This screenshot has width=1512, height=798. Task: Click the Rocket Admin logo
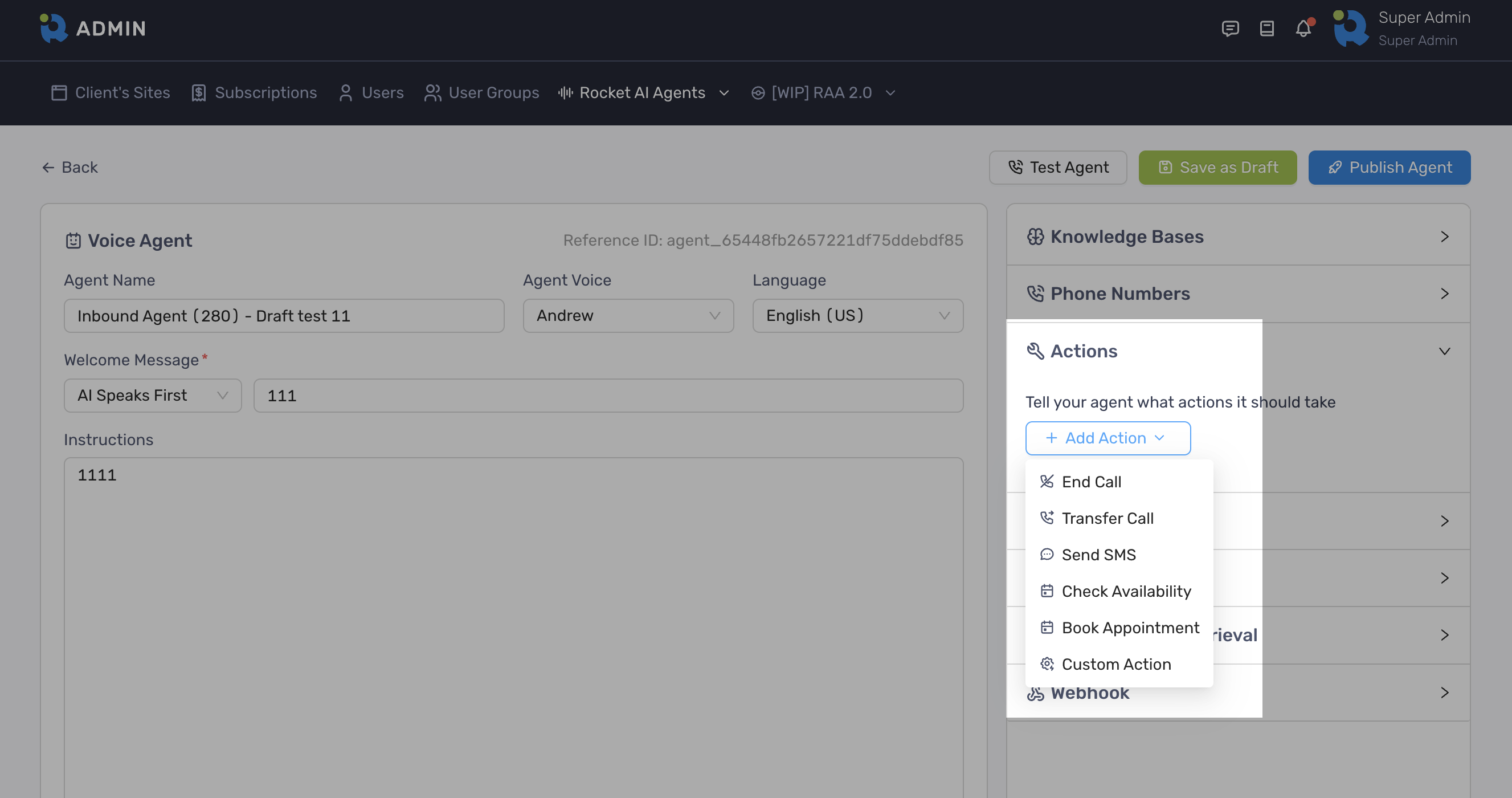pos(93,28)
